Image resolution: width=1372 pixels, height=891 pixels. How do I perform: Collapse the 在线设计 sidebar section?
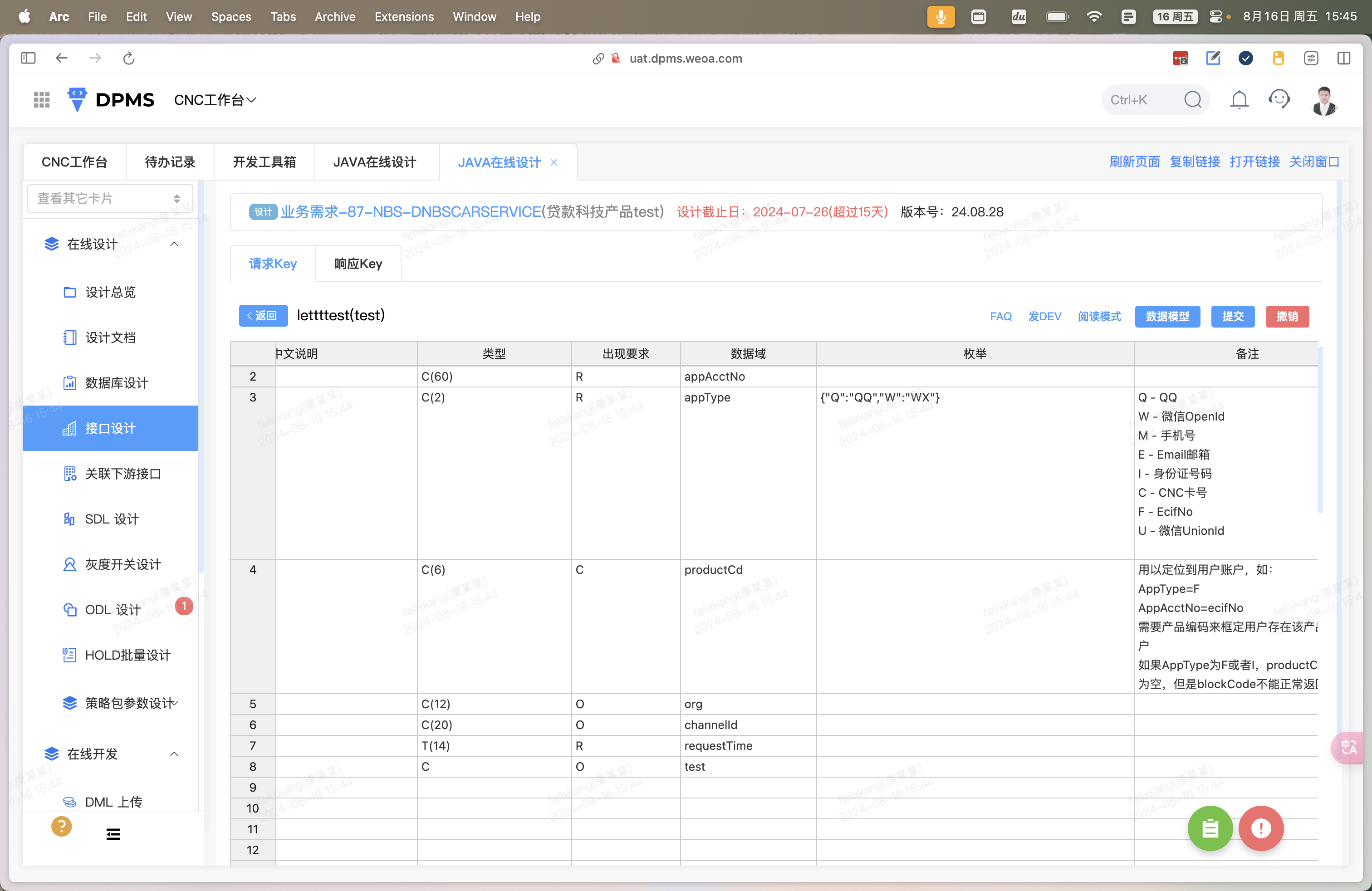[174, 245]
